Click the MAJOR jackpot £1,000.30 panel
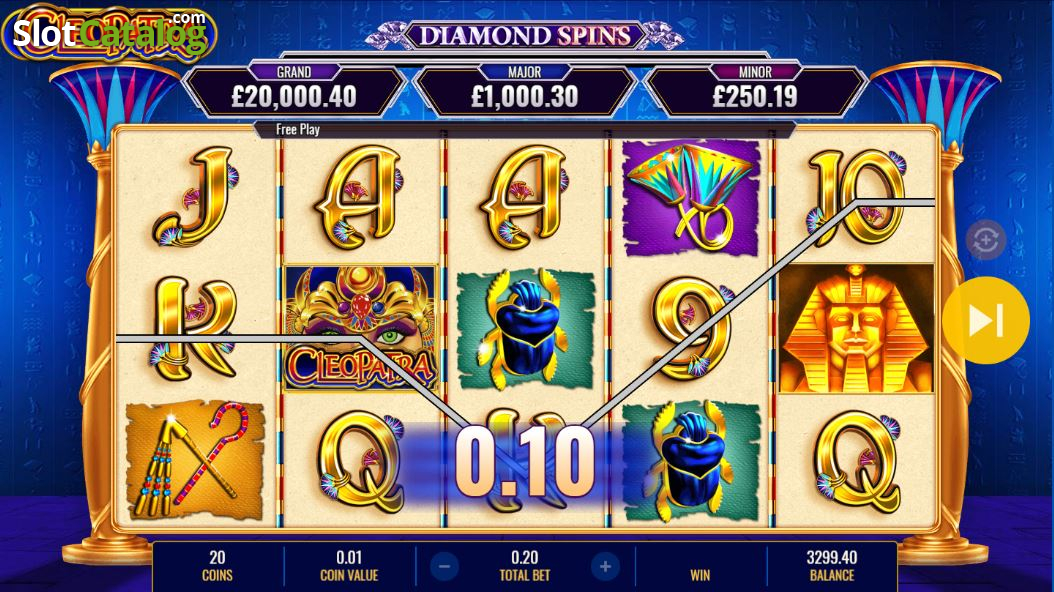The image size is (1054, 592). (525, 90)
